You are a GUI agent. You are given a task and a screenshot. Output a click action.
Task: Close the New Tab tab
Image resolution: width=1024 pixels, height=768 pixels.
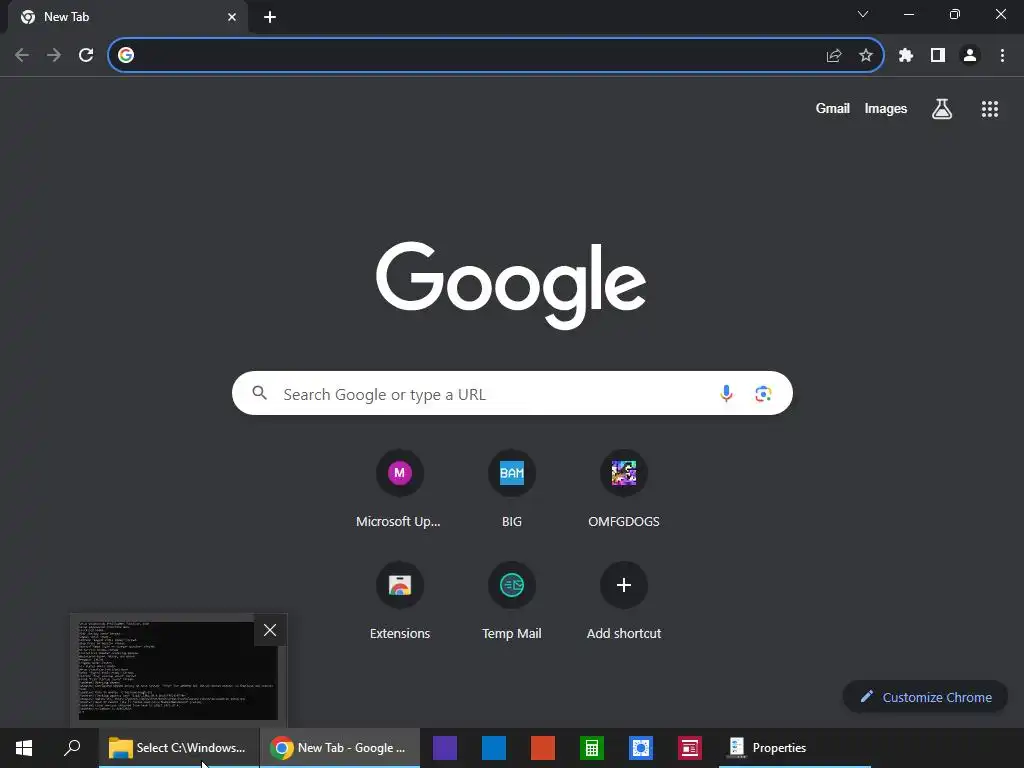tap(232, 17)
